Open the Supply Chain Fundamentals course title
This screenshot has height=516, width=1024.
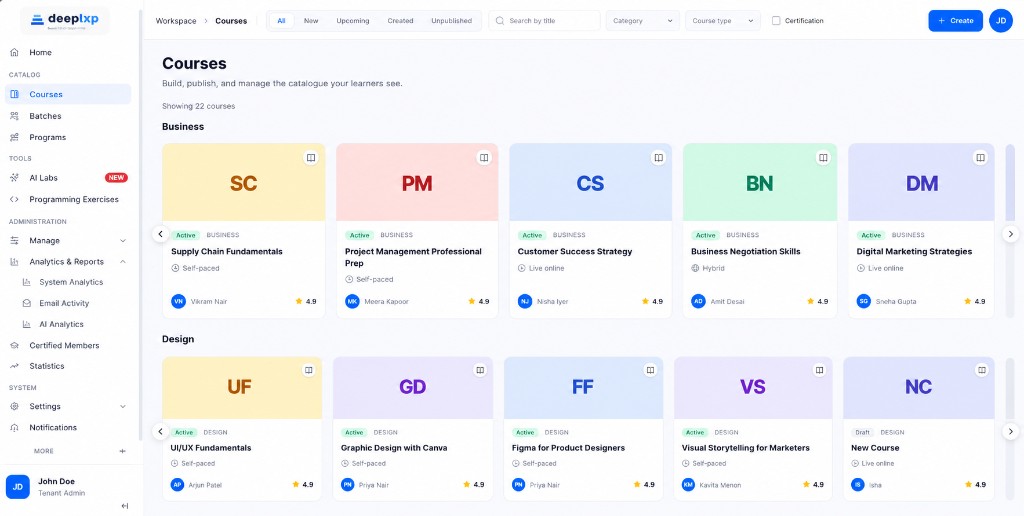coord(227,251)
